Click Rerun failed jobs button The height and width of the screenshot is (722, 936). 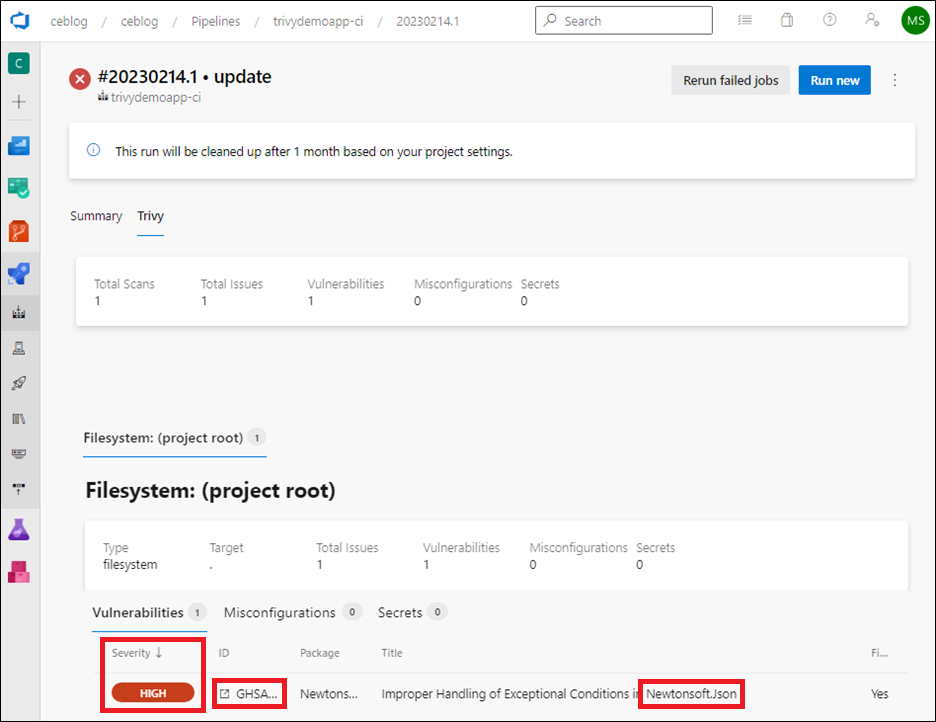click(730, 80)
